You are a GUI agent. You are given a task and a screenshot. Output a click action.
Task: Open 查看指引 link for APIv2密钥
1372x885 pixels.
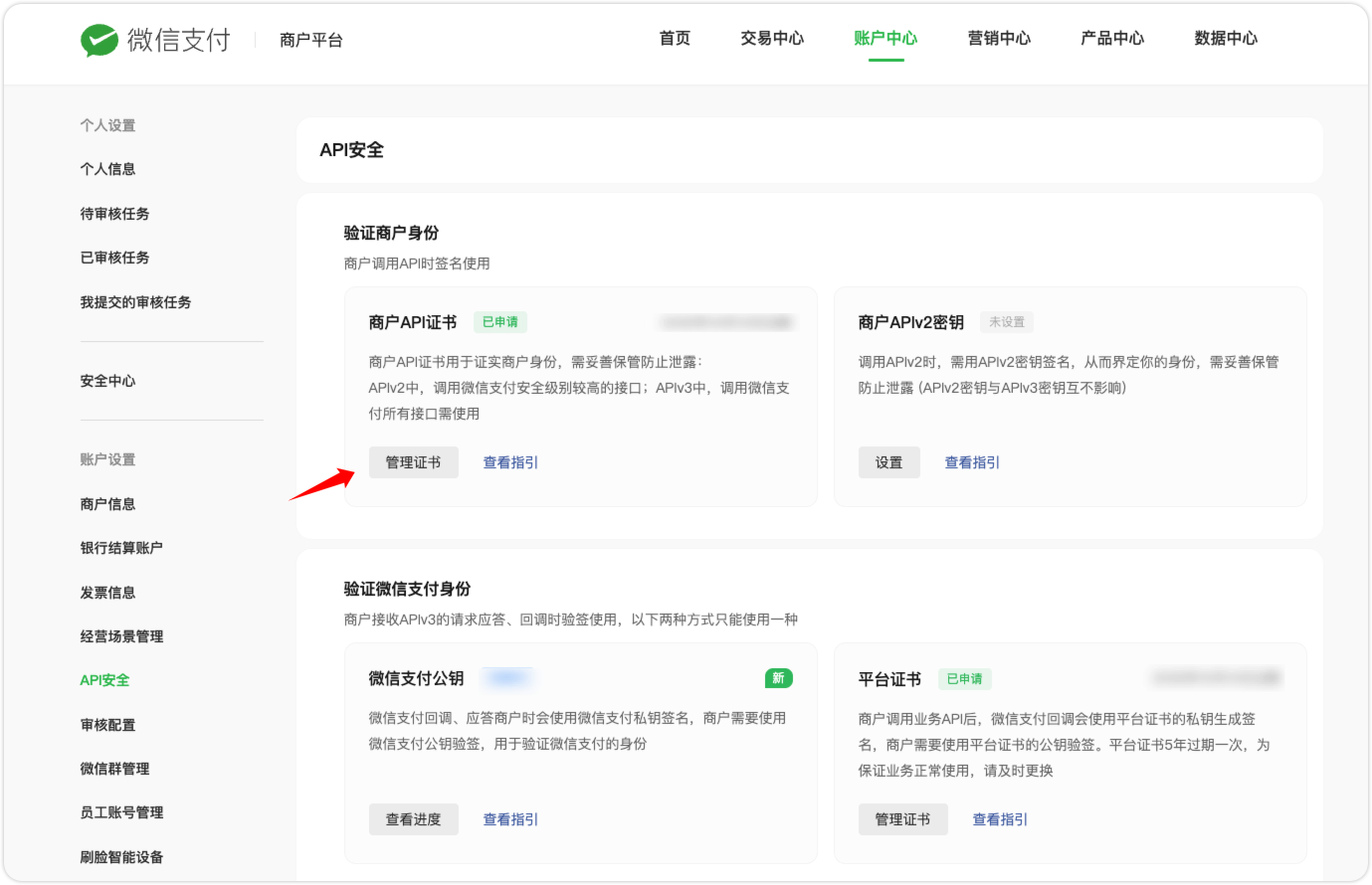pyautogui.click(x=972, y=462)
